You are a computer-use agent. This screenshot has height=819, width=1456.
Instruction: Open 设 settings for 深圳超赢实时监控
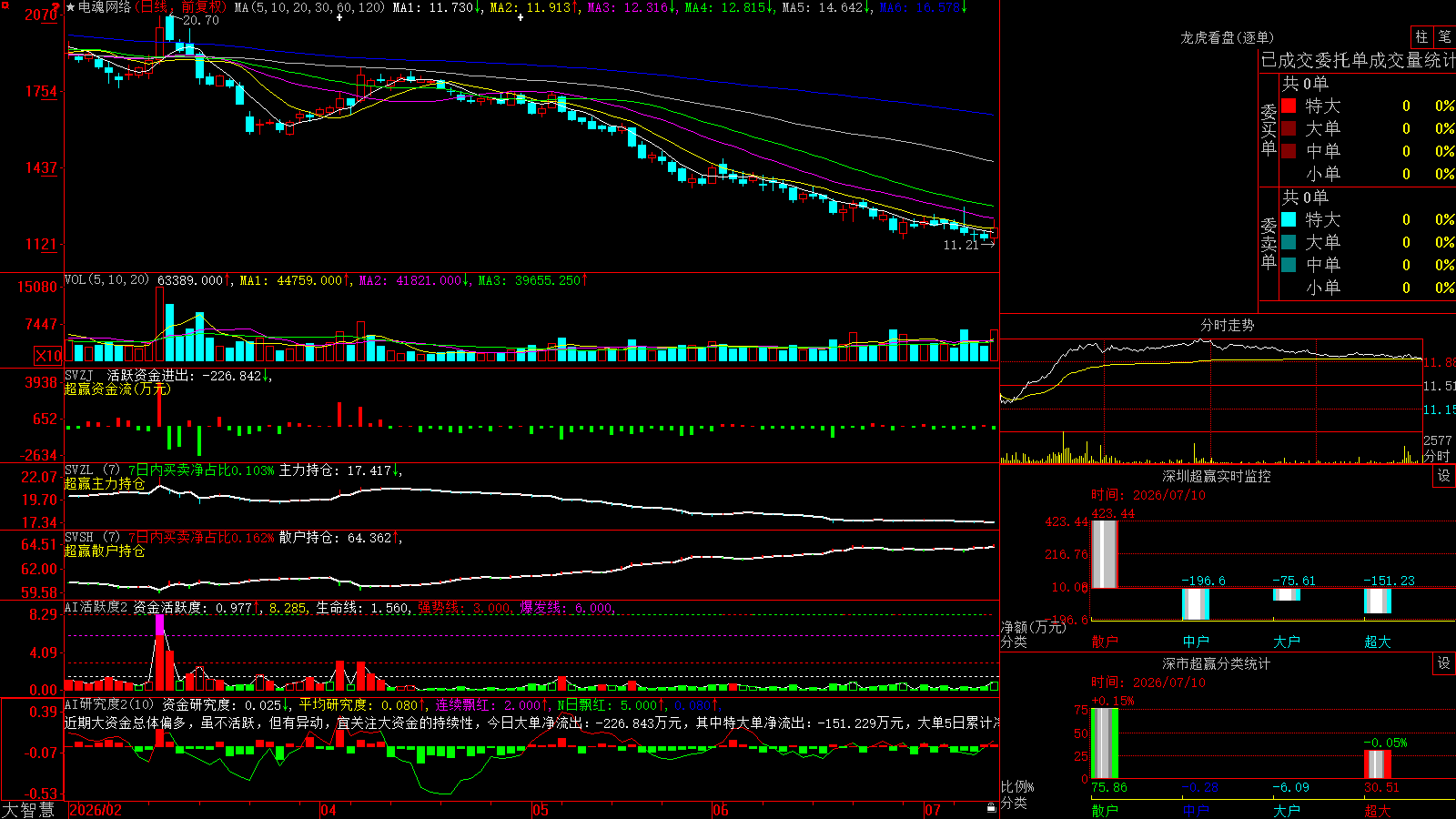[1444, 476]
